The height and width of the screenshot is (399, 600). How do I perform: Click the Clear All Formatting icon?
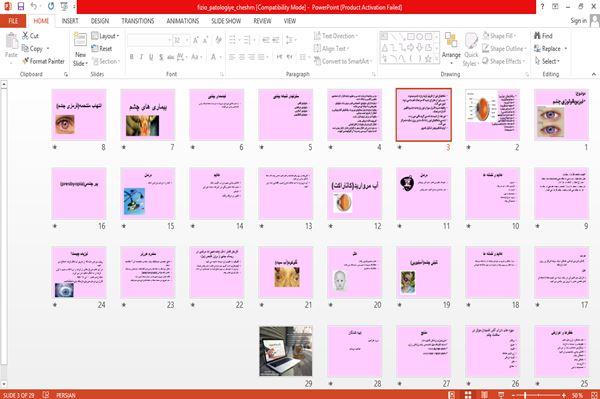(218, 40)
